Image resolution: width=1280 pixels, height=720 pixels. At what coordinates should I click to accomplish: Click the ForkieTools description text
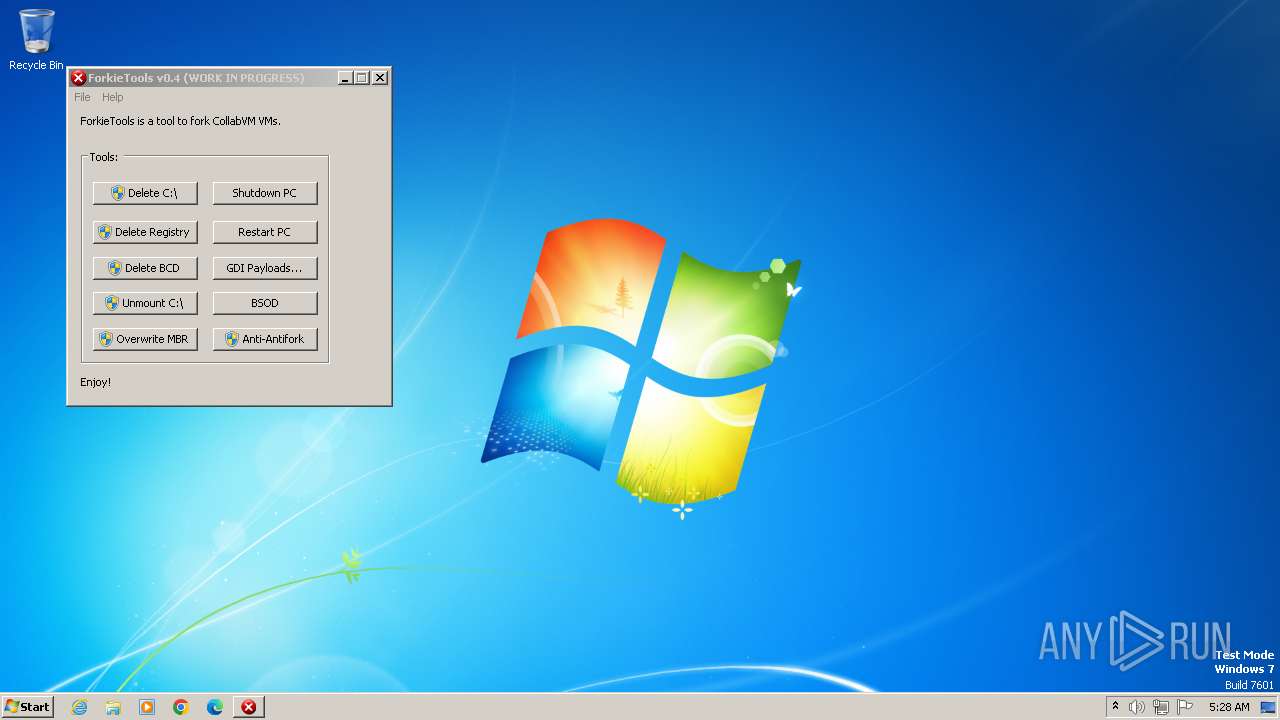pos(180,121)
